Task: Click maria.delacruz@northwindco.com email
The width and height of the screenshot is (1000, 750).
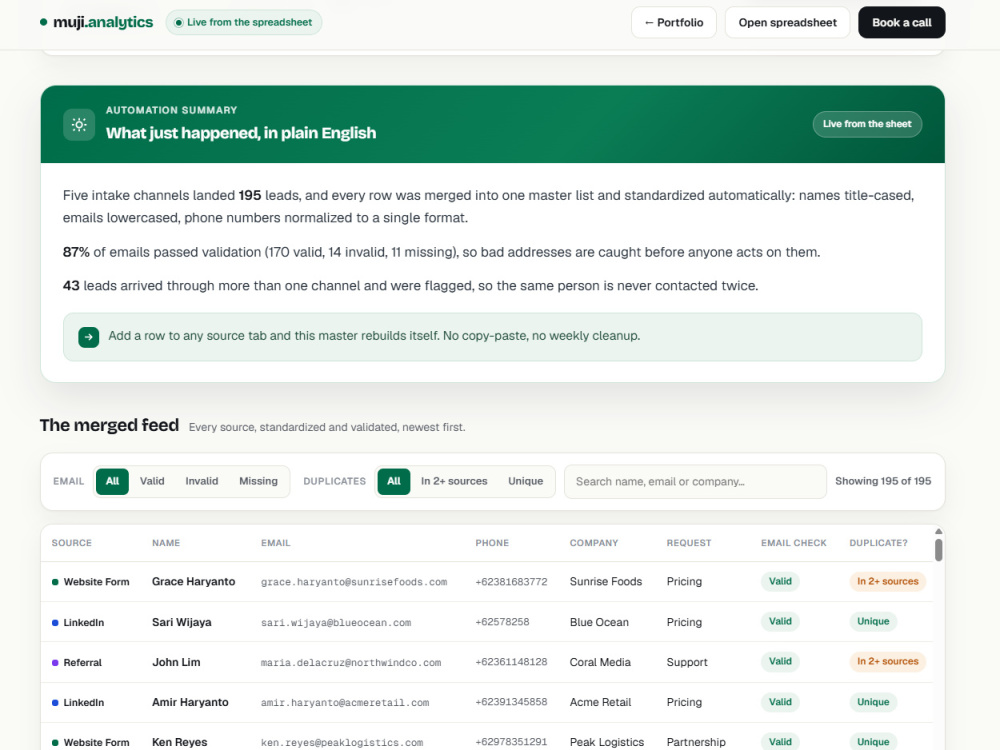Action: (x=351, y=663)
